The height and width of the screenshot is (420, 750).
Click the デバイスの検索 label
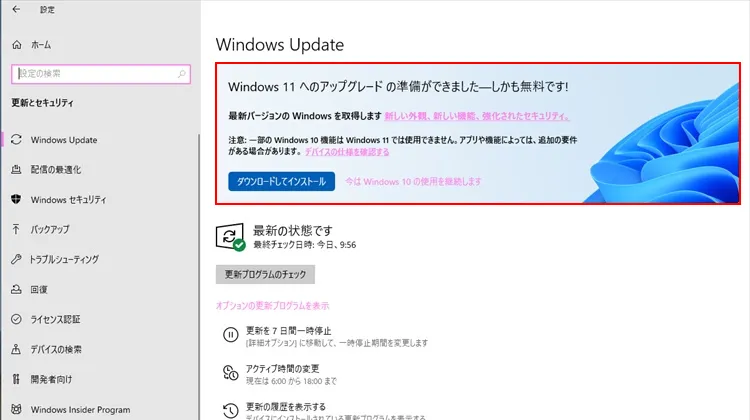click(x=56, y=350)
